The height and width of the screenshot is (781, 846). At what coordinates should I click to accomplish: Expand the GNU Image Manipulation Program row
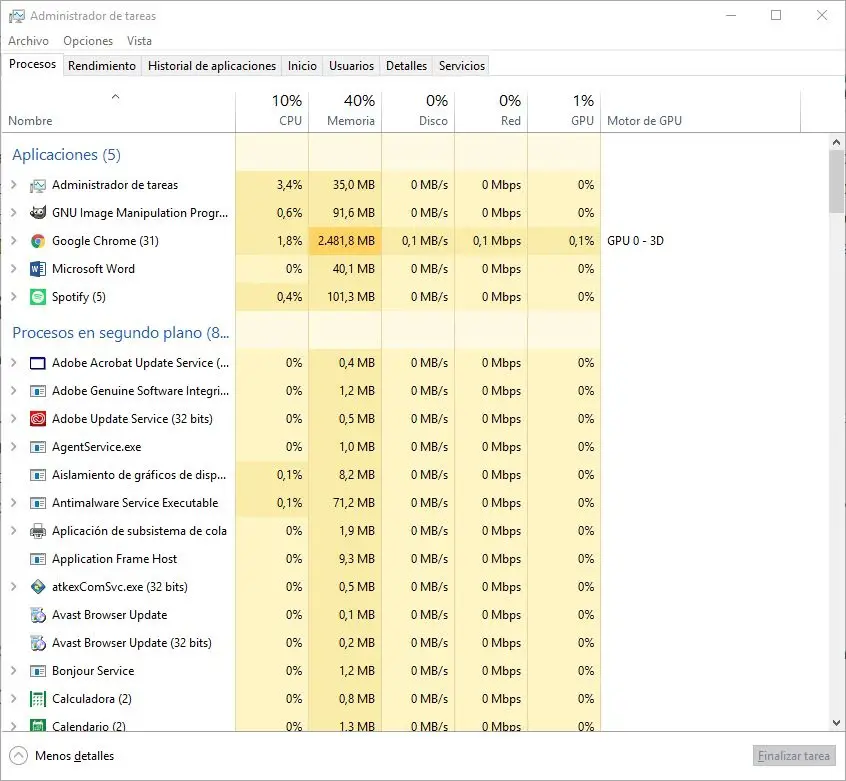(13, 213)
